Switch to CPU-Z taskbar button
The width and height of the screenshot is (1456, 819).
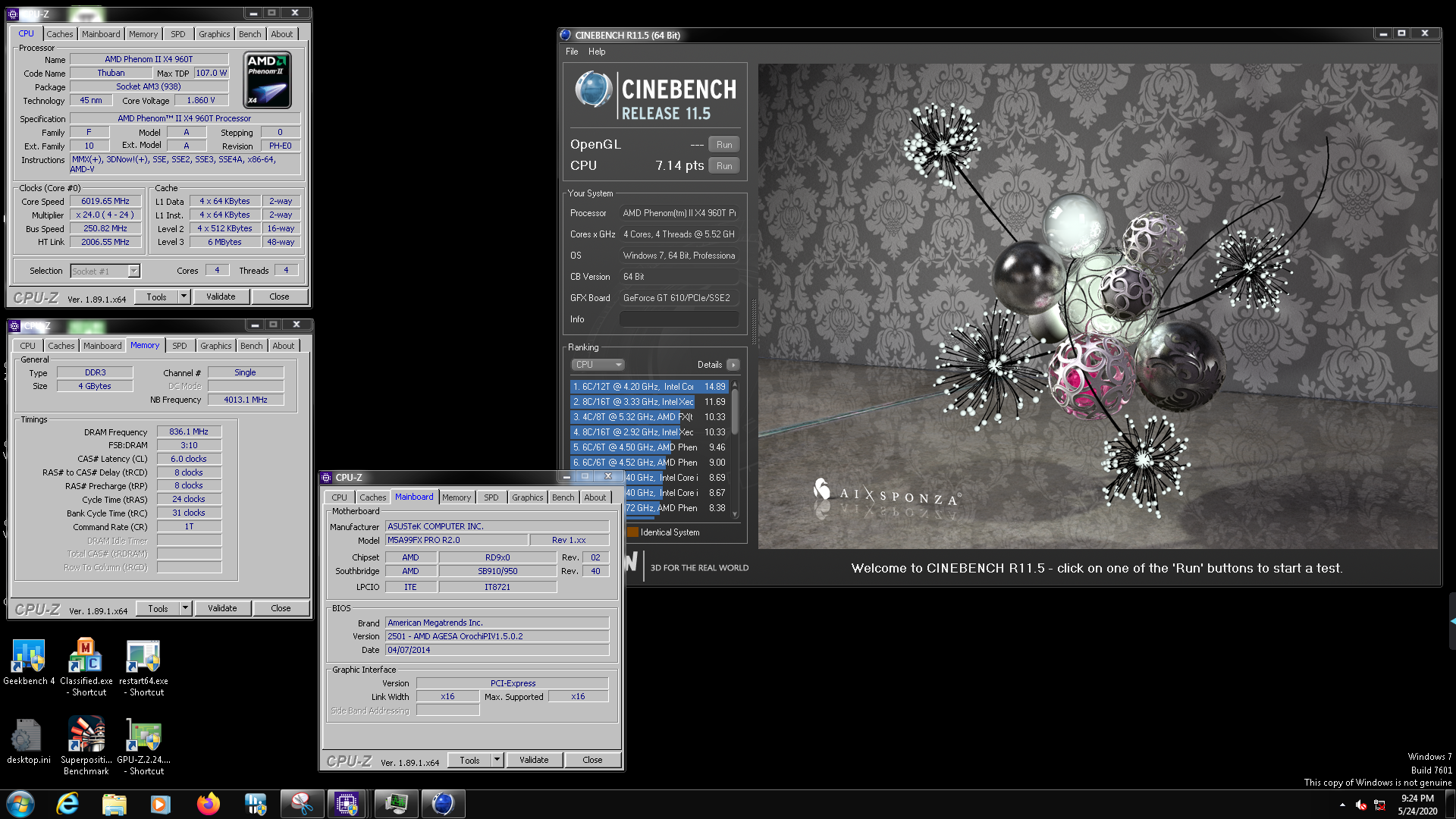click(347, 804)
